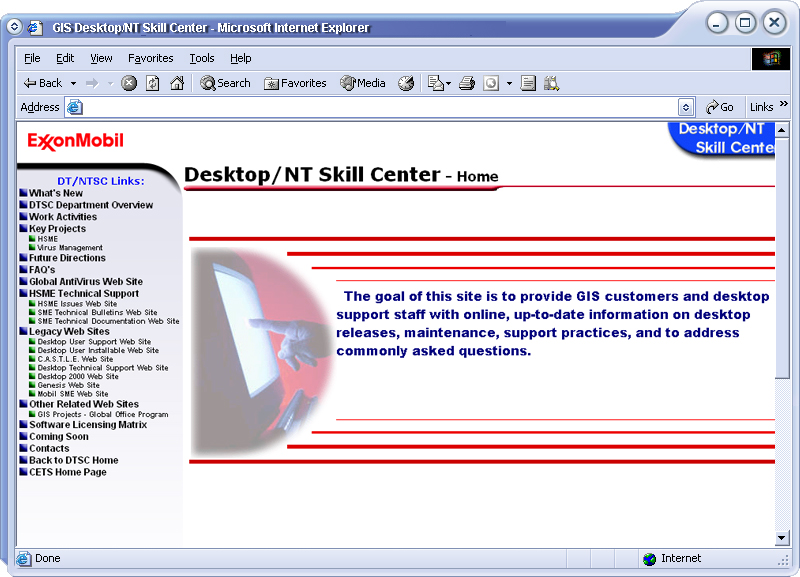Open SME Technical Bulletins Web Site

[x=97, y=312]
